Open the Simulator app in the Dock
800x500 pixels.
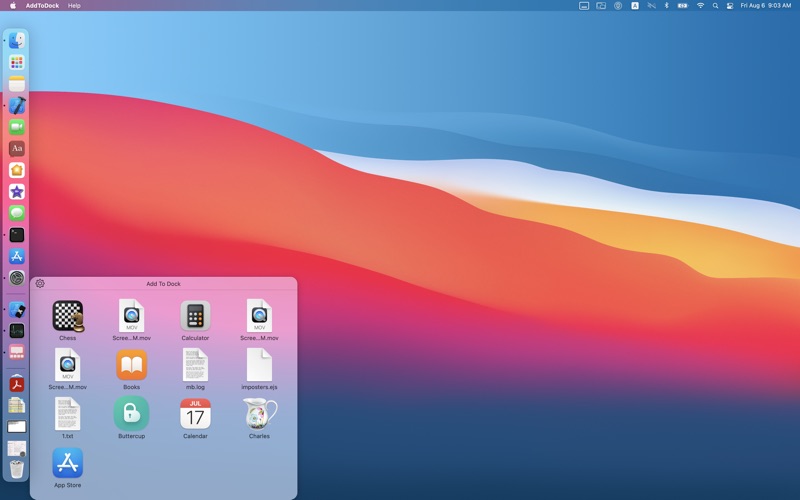[17, 310]
